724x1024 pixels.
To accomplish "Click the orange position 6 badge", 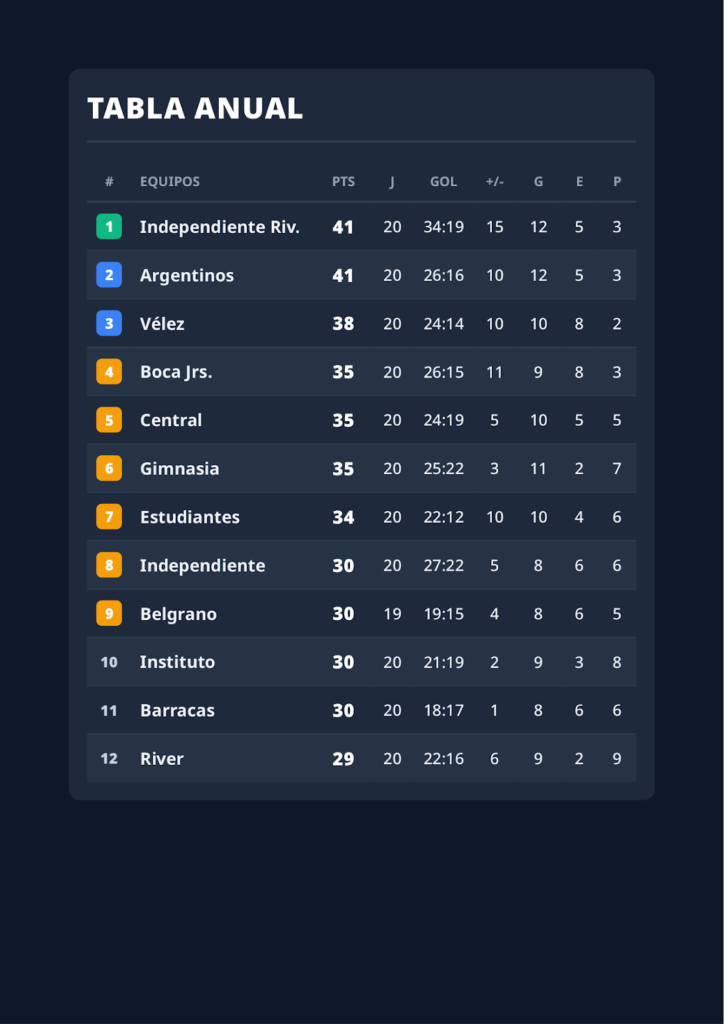I will (x=109, y=468).
